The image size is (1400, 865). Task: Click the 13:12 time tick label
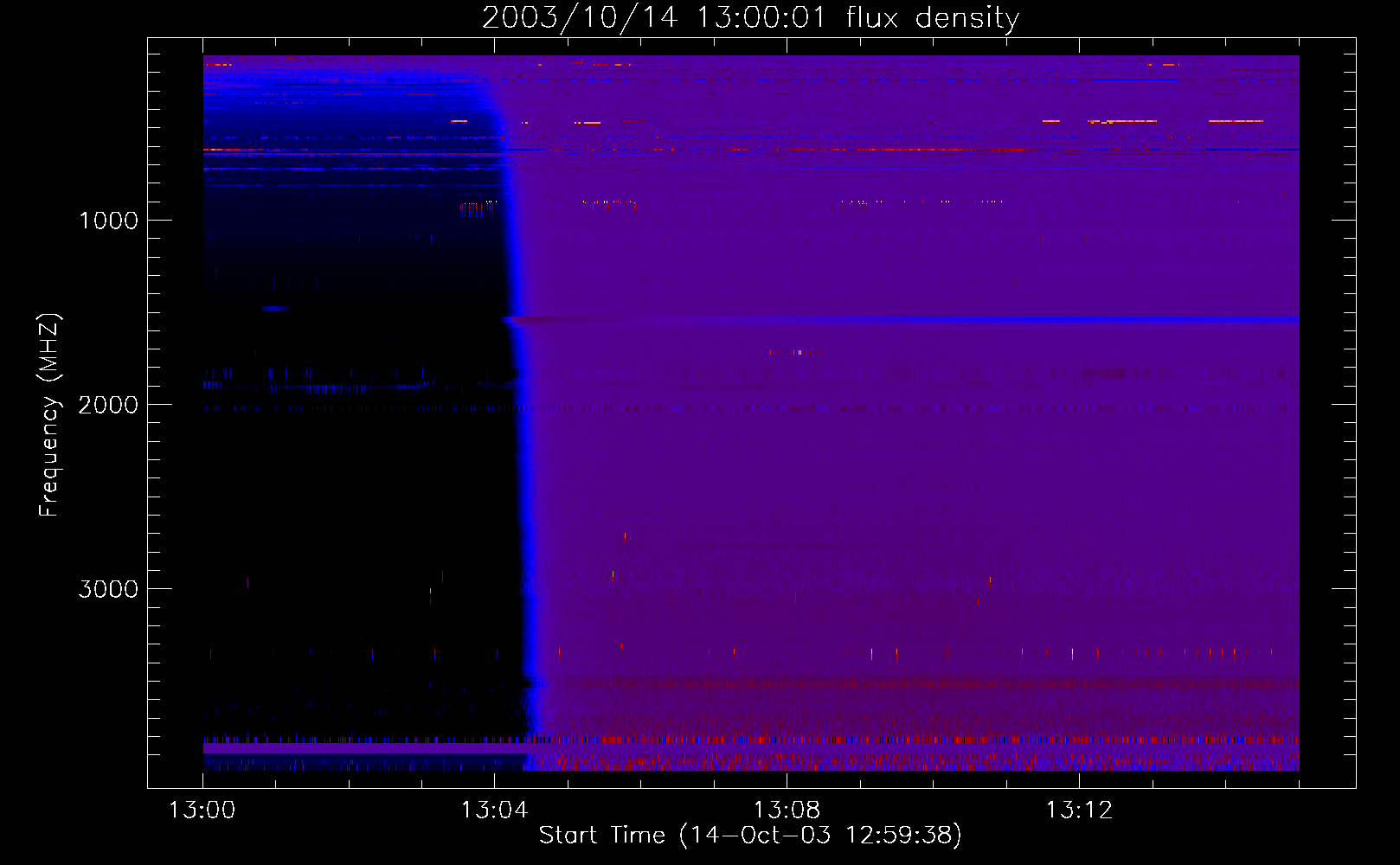point(1079,810)
